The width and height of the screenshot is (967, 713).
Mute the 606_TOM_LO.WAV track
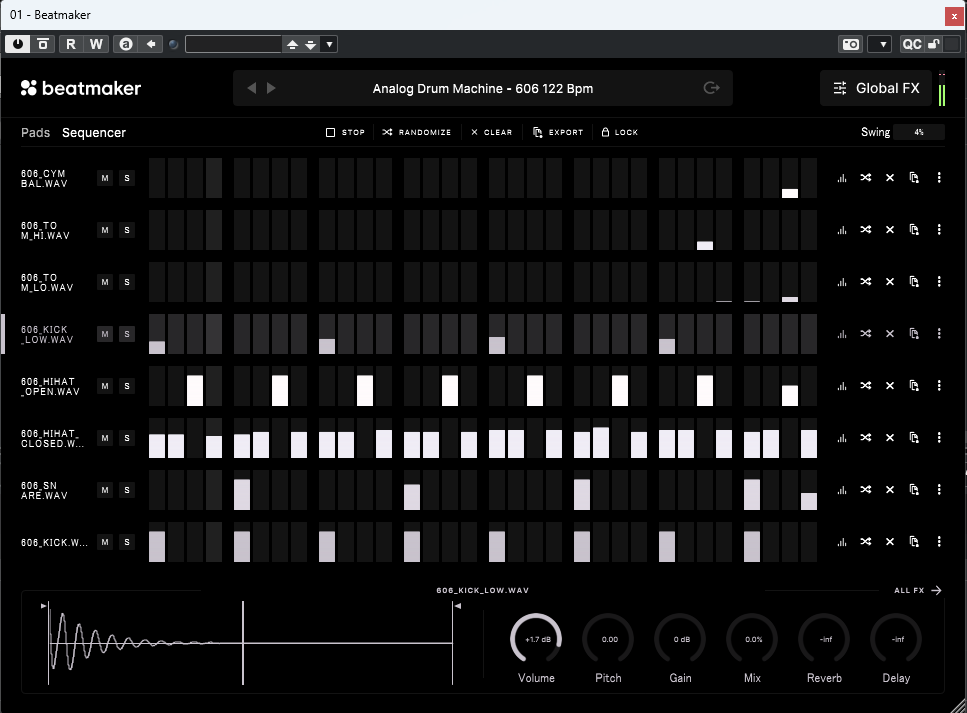click(105, 282)
